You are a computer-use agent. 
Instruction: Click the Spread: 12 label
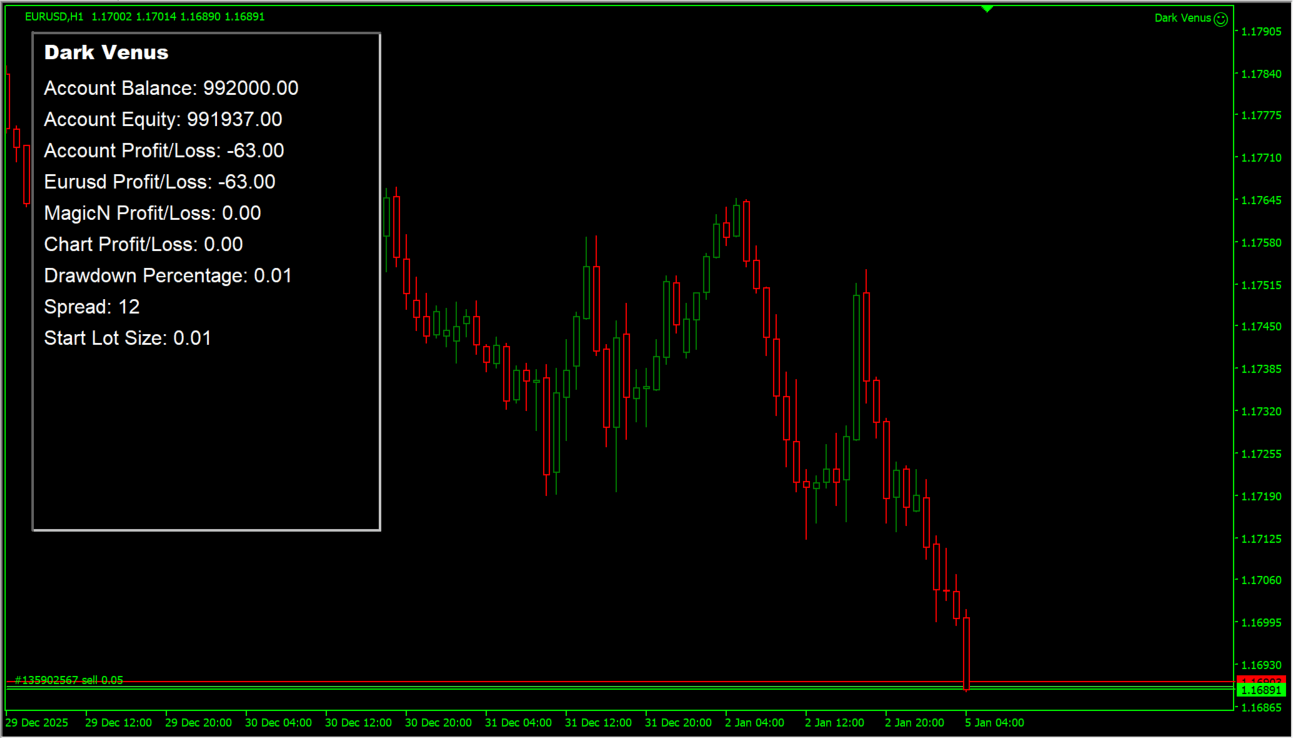[x=92, y=307]
